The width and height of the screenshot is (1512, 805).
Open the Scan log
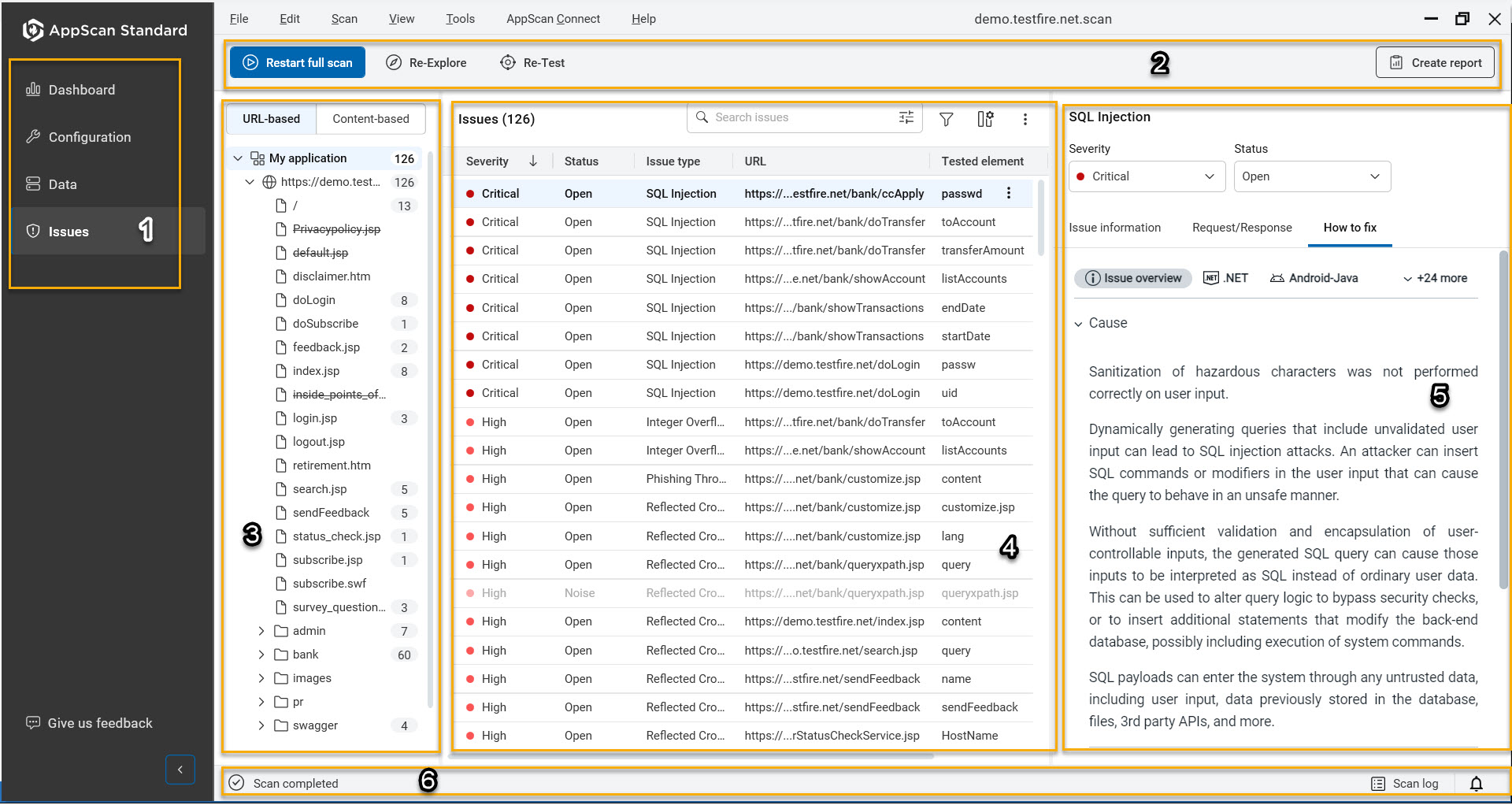(x=1406, y=783)
